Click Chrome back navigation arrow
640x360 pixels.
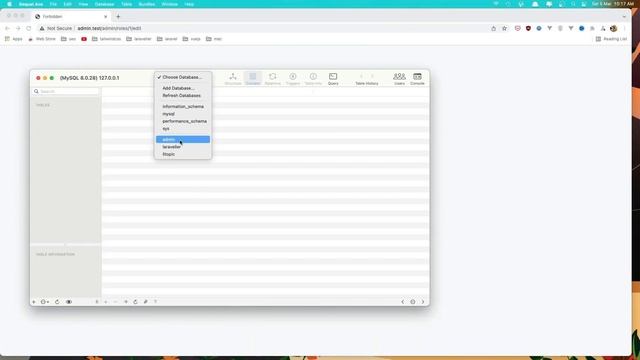(x=7, y=28)
